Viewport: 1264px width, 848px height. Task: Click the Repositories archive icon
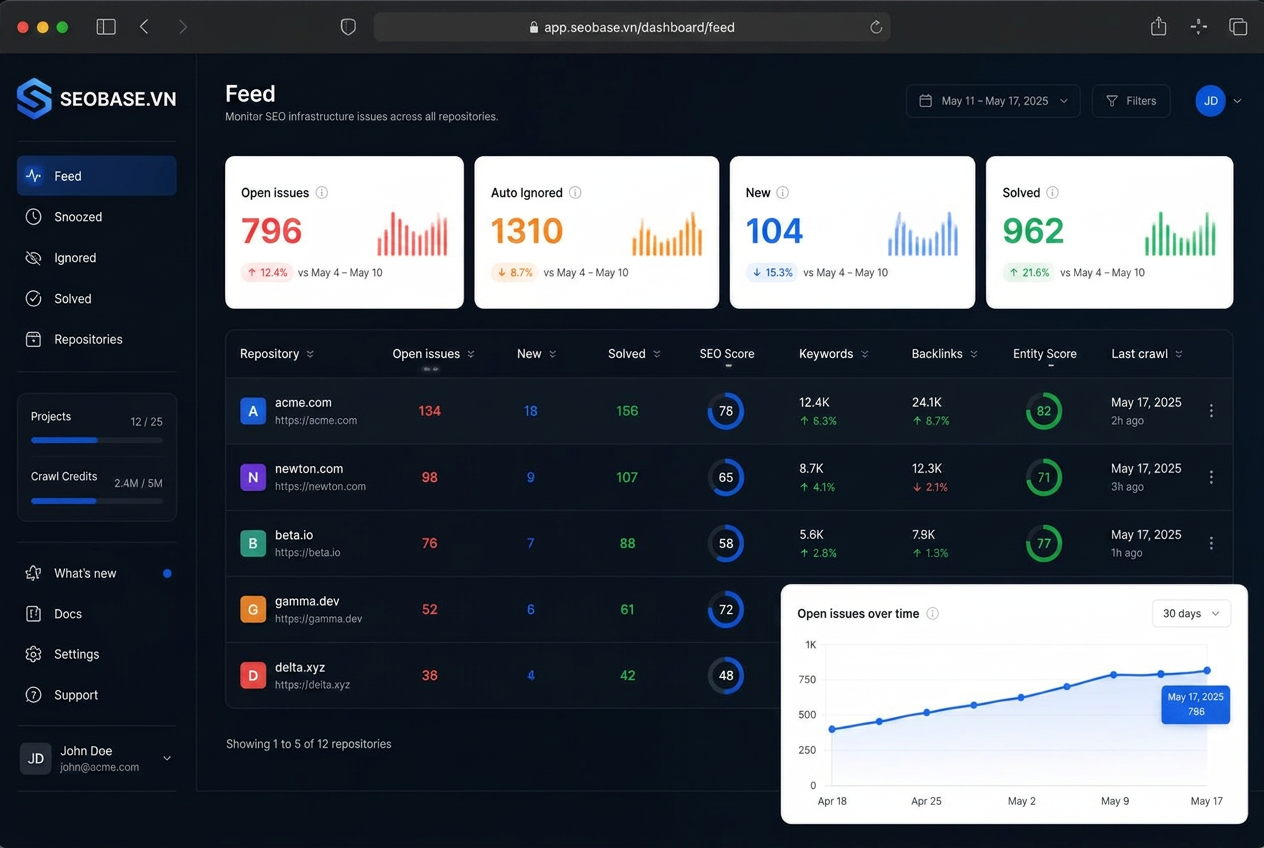33,339
